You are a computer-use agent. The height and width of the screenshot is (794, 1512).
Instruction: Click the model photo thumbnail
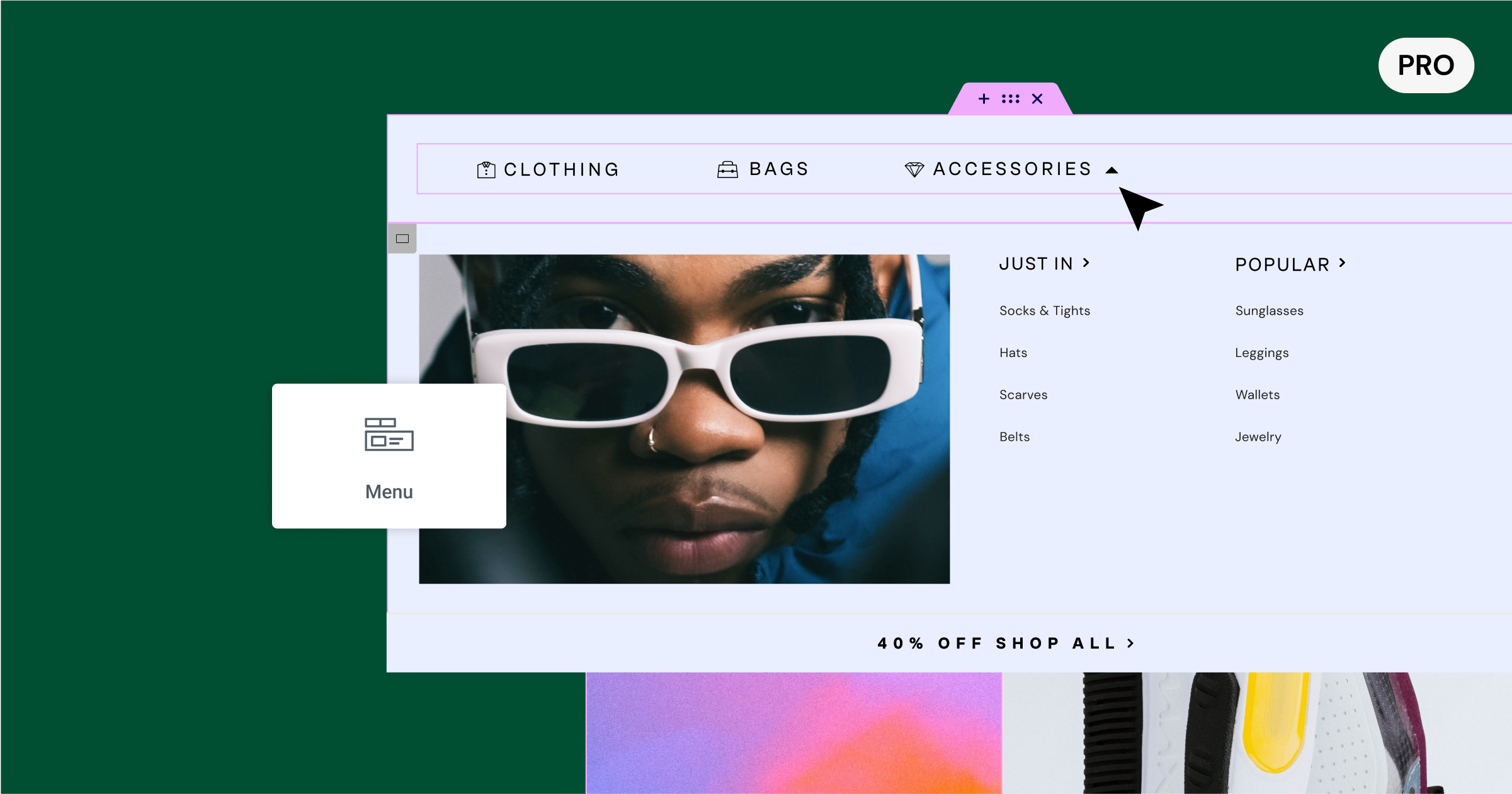(x=685, y=418)
